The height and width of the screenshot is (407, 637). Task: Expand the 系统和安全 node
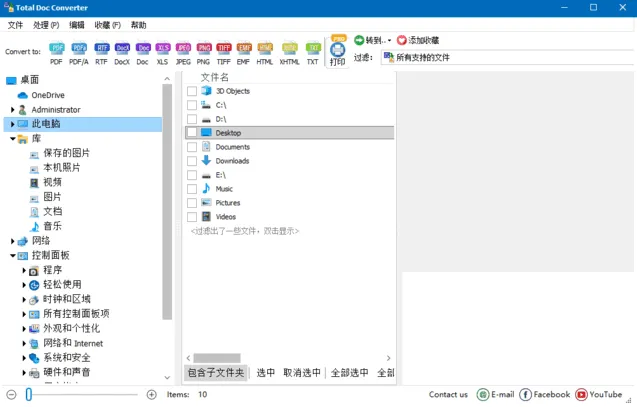click(24, 358)
